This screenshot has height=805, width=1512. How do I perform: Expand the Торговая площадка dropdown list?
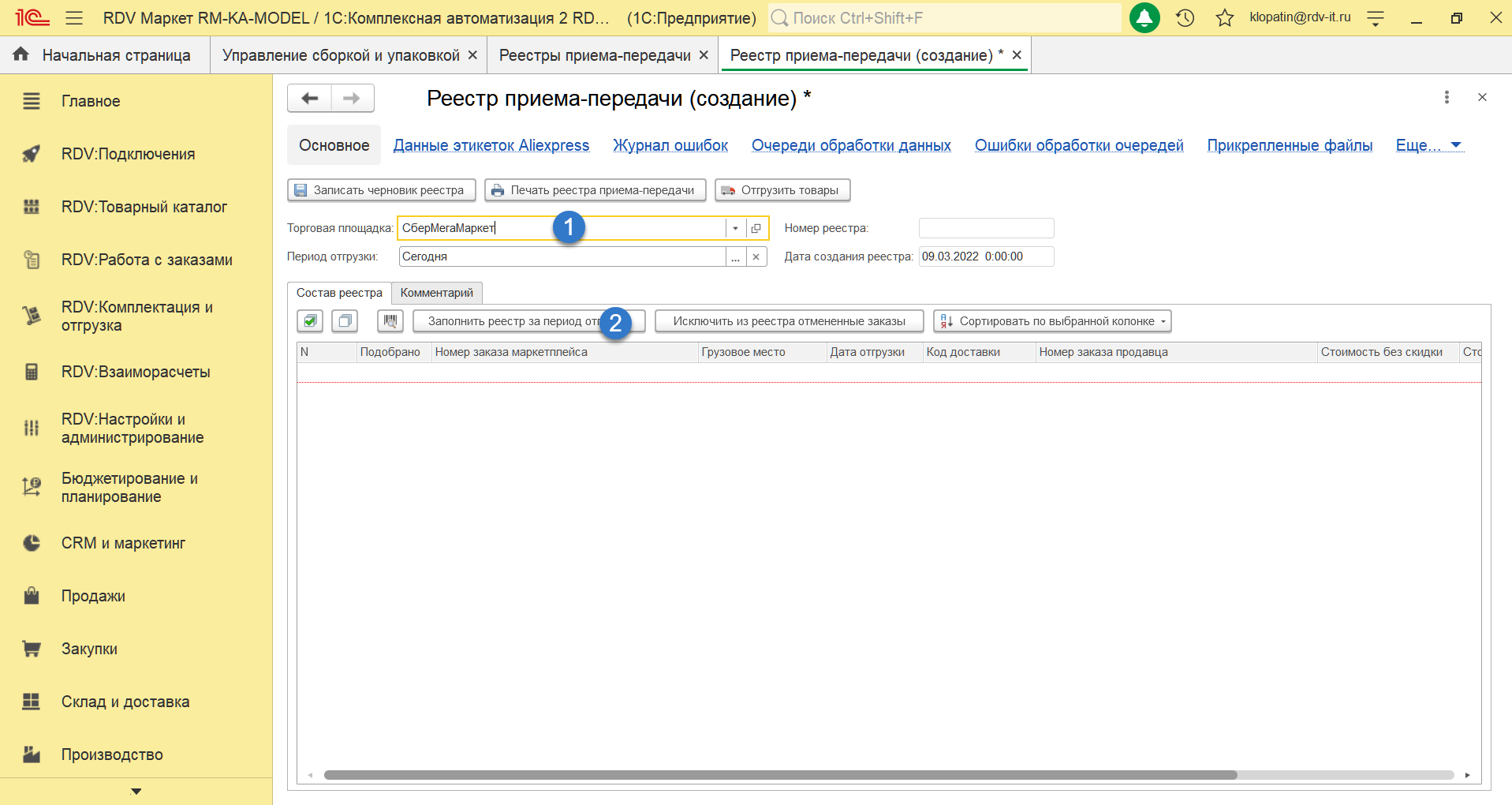pyautogui.click(x=735, y=228)
